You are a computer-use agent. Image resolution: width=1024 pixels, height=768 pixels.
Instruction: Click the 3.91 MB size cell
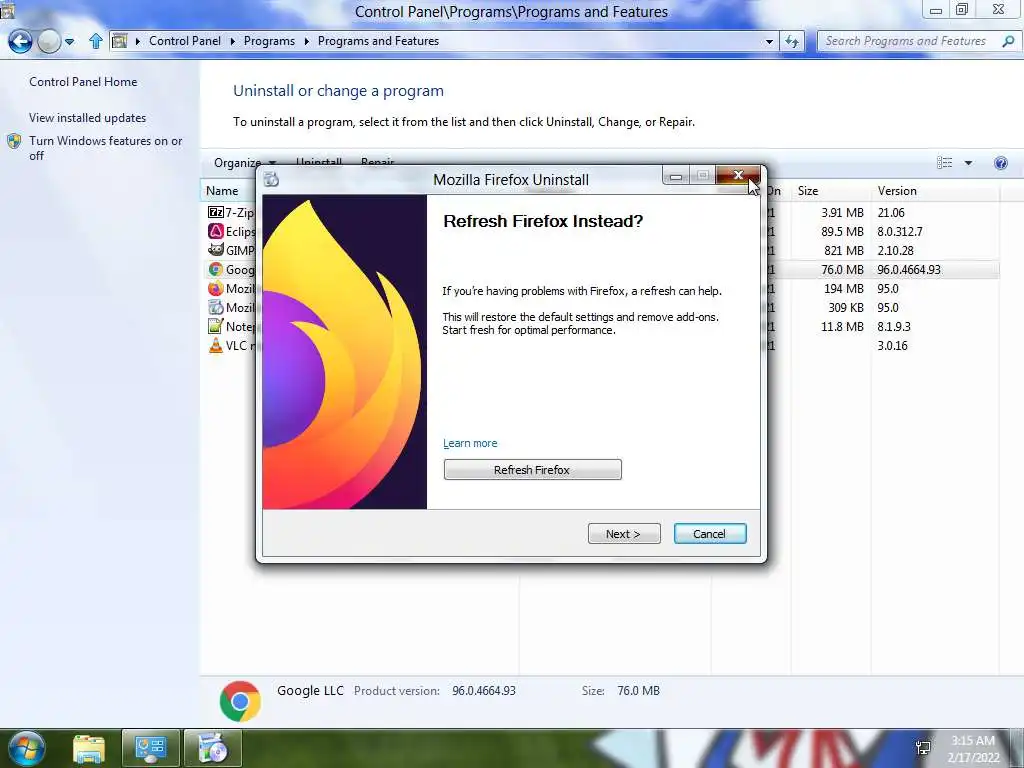842,212
